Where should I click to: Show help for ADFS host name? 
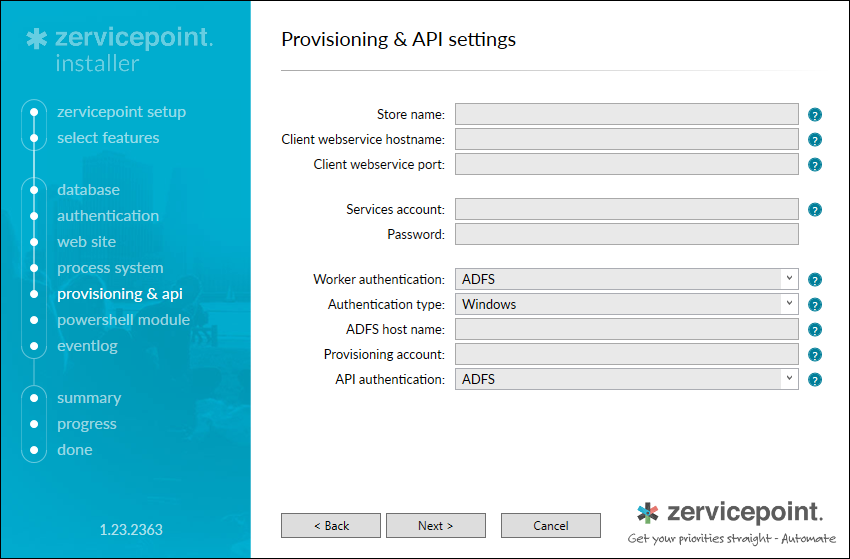coord(815,330)
